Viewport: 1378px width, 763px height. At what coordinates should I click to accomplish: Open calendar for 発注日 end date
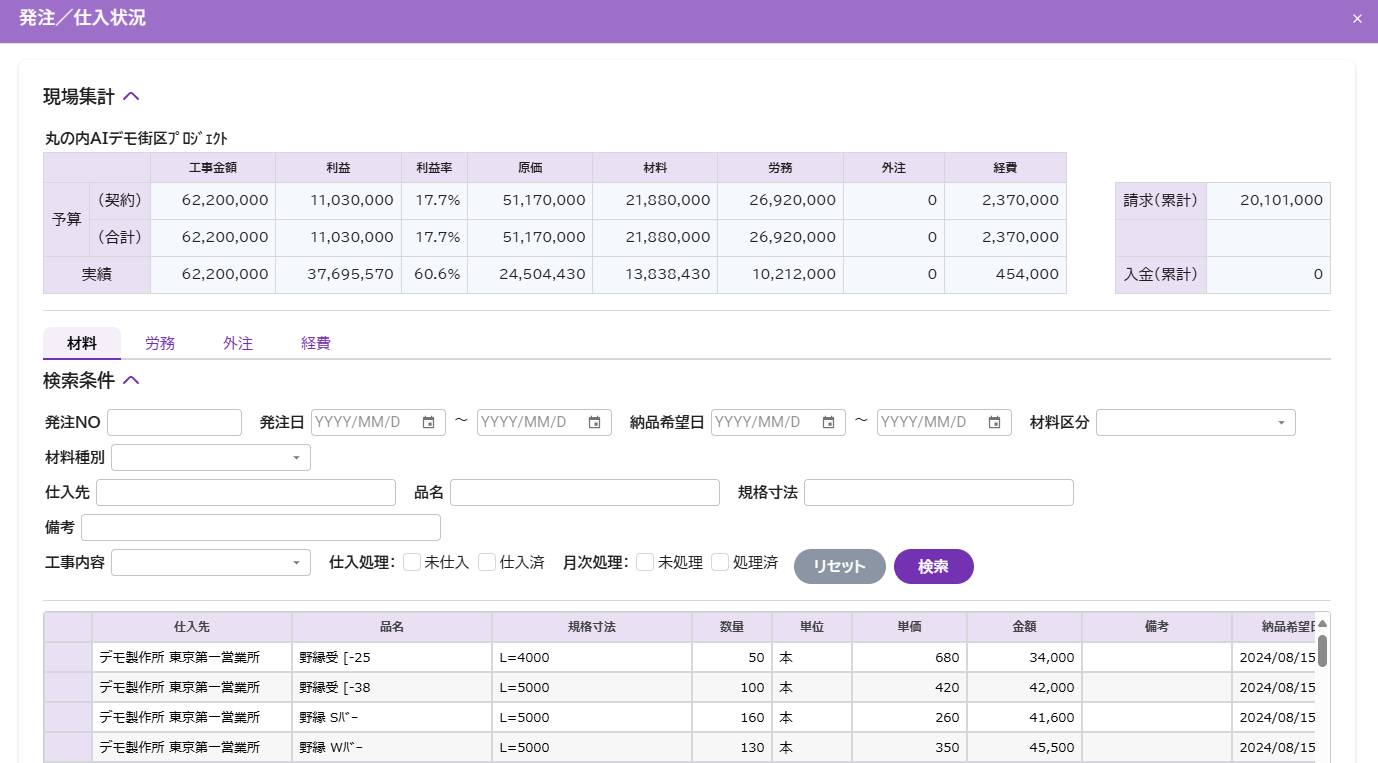coord(594,423)
